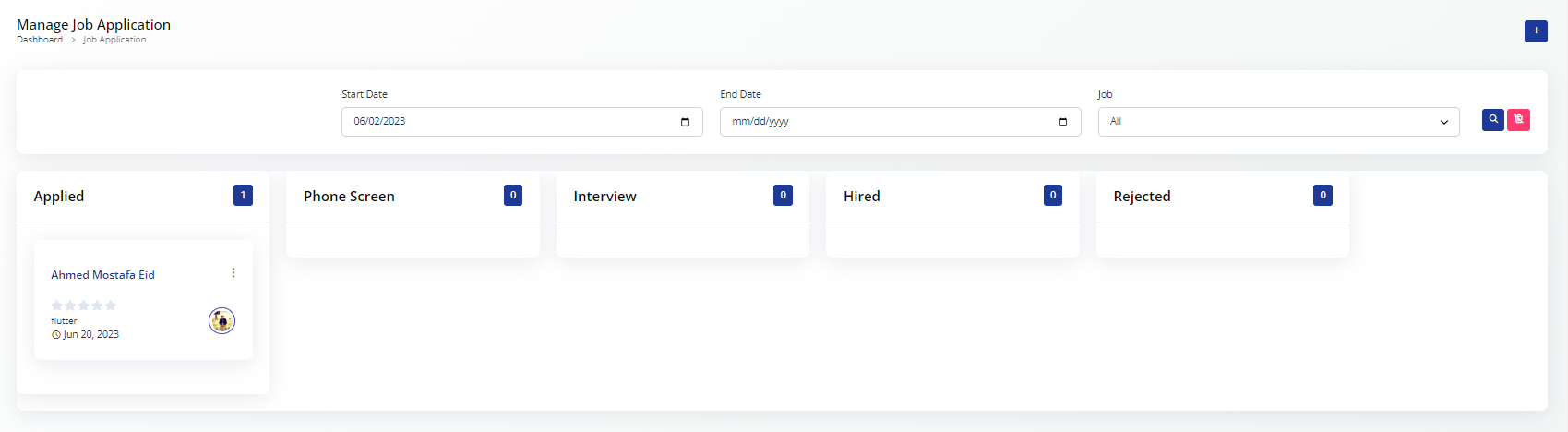1568x432 pixels.
Task: Click the Interview column header
Action: pos(604,197)
